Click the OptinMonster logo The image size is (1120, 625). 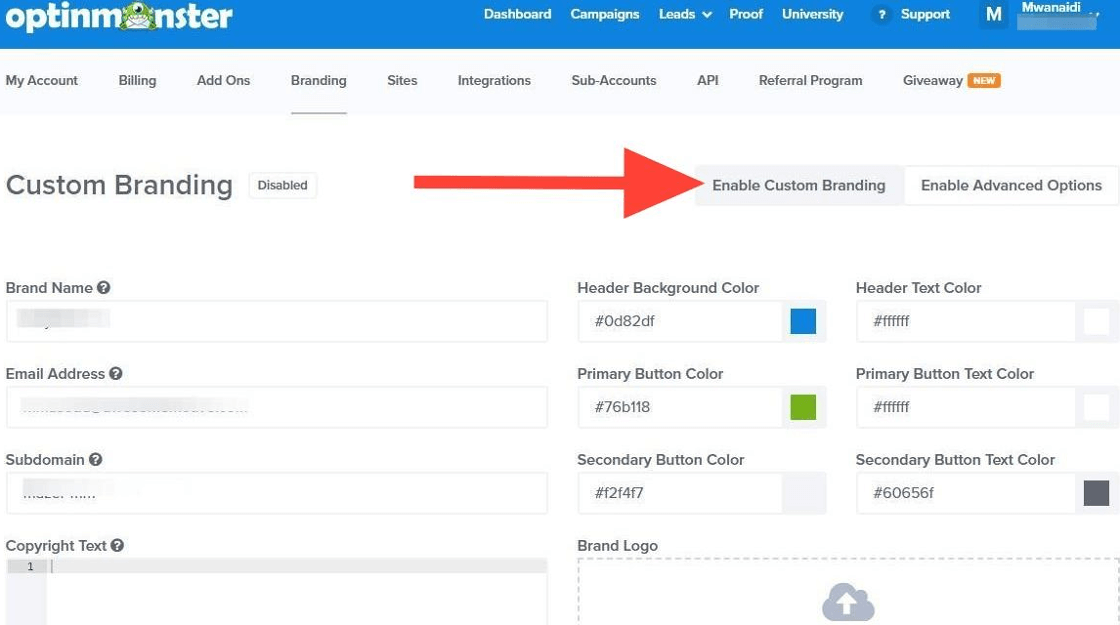pyautogui.click(x=119, y=16)
